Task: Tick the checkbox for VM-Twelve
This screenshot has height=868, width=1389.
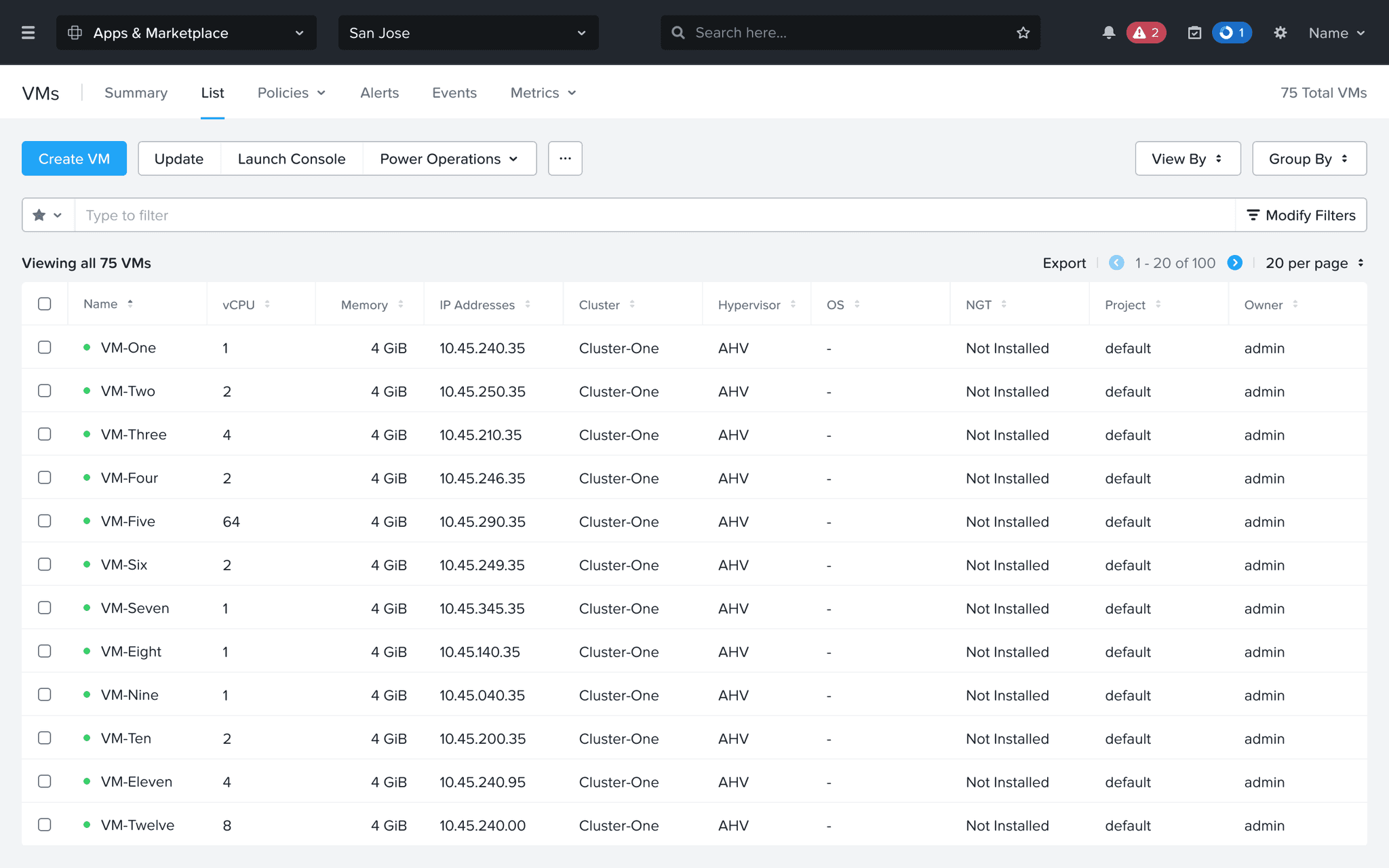Action: point(45,825)
